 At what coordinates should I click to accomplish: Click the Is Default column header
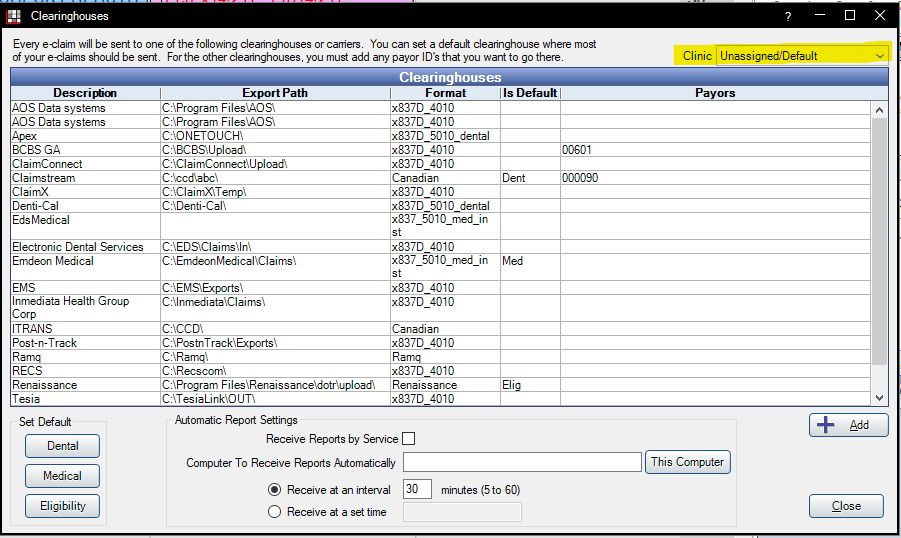[x=530, y=93]
